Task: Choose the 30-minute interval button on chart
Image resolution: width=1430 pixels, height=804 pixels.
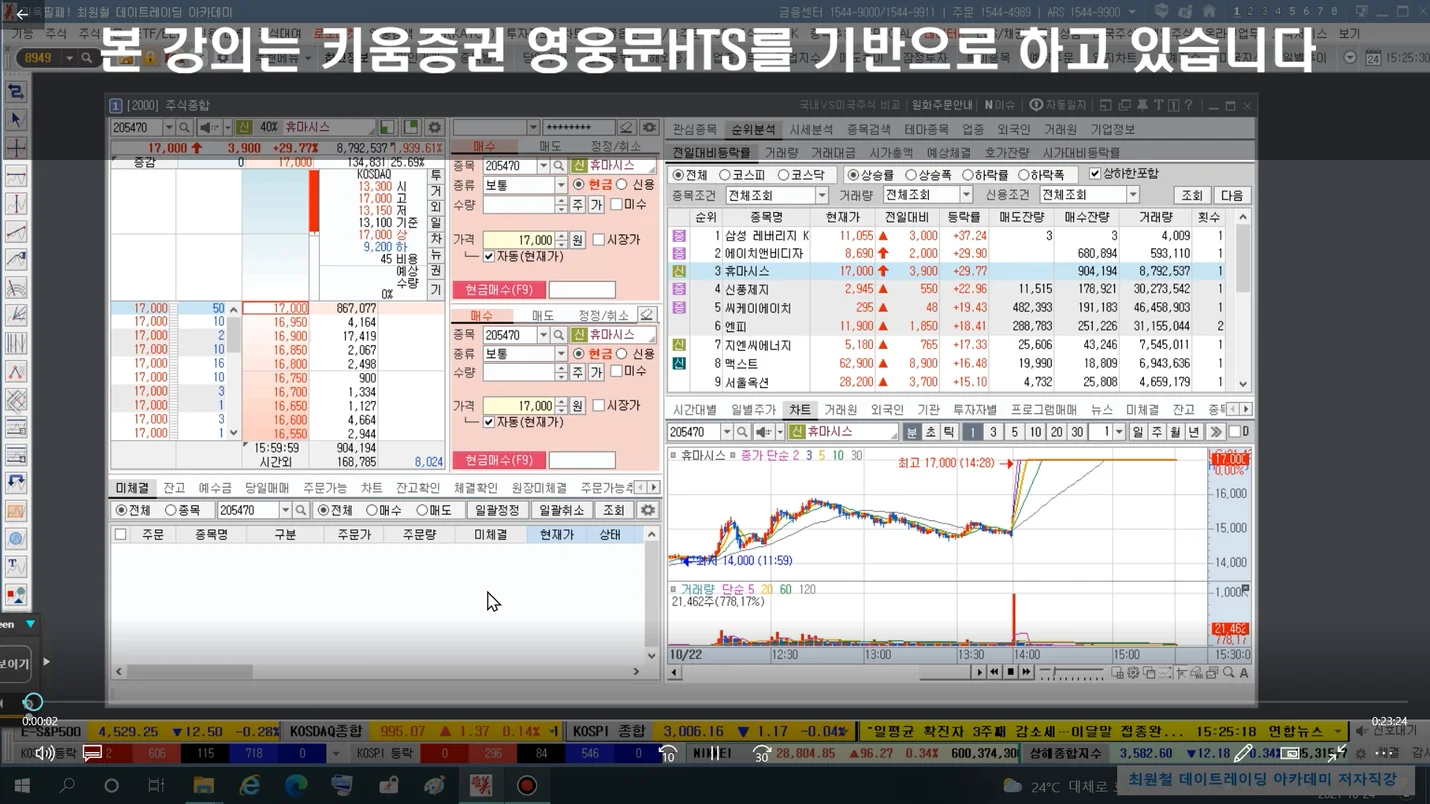Action: [1077, 432]
